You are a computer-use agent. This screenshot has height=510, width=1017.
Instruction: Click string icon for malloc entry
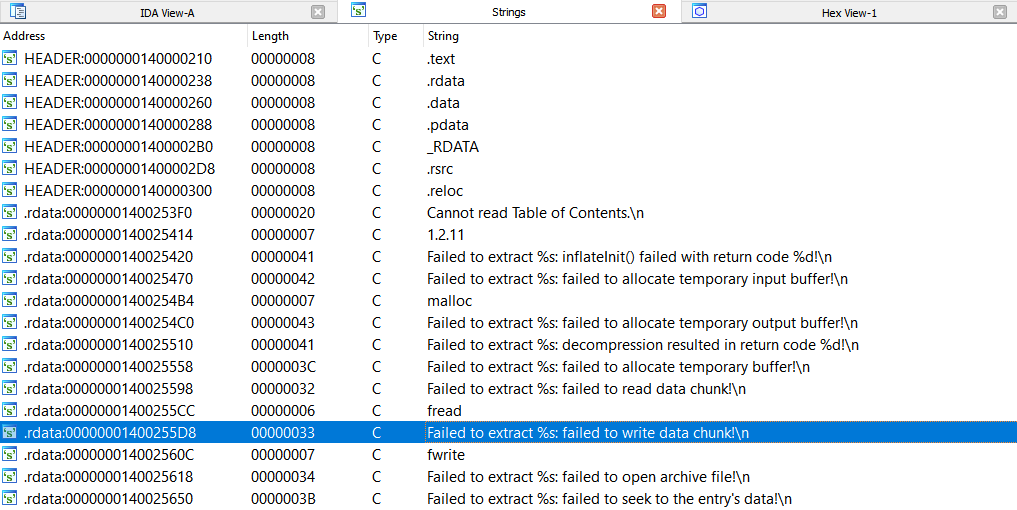pos(10,301)
